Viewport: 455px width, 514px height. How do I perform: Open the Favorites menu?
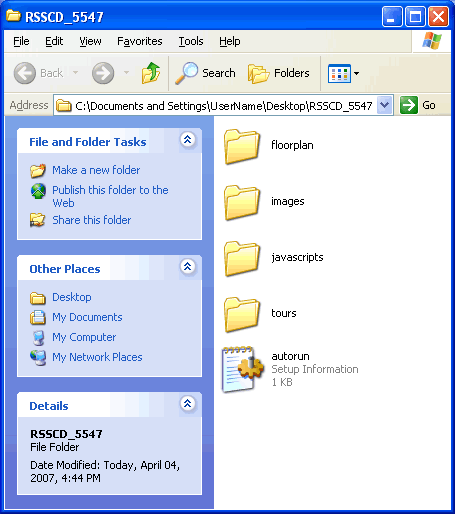(140, 41)
